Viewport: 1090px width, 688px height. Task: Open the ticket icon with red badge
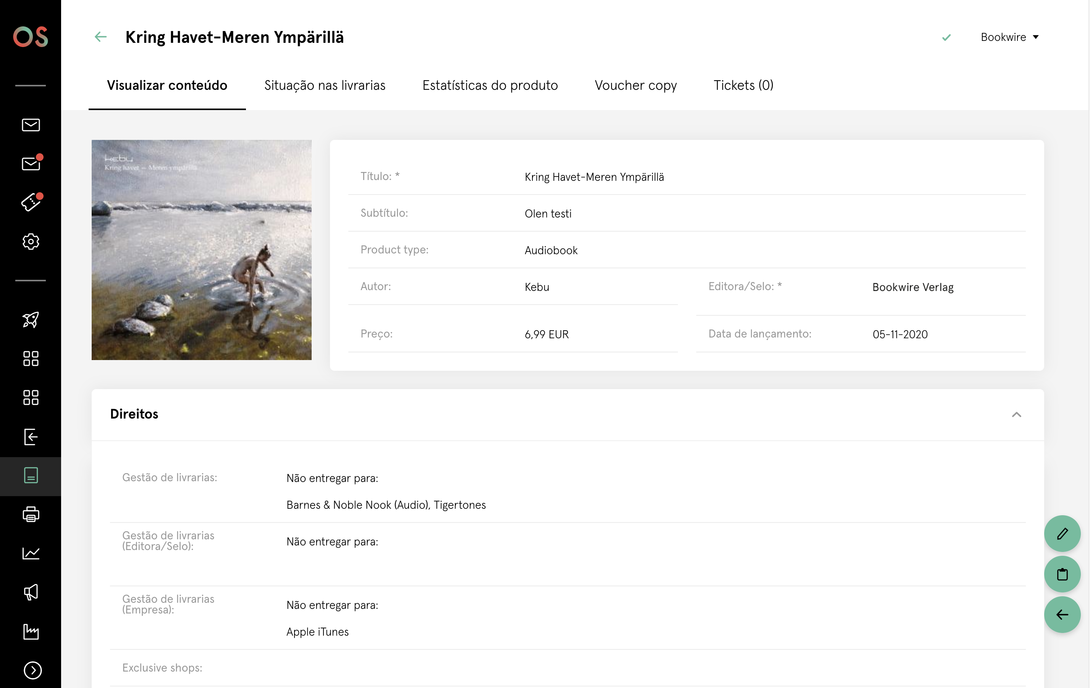point(31,202)
